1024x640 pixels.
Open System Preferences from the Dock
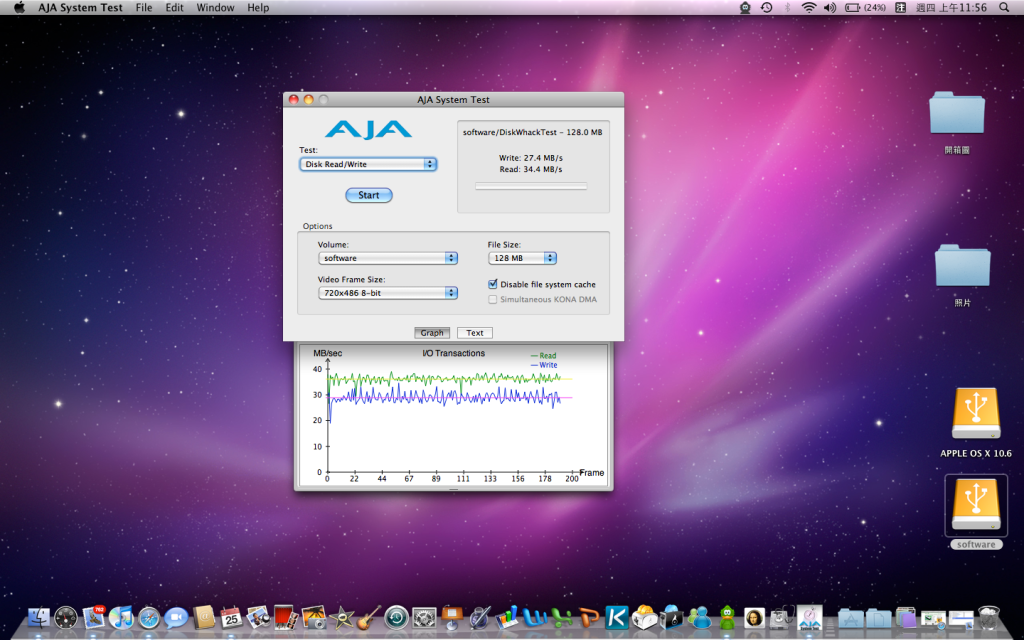424,616
